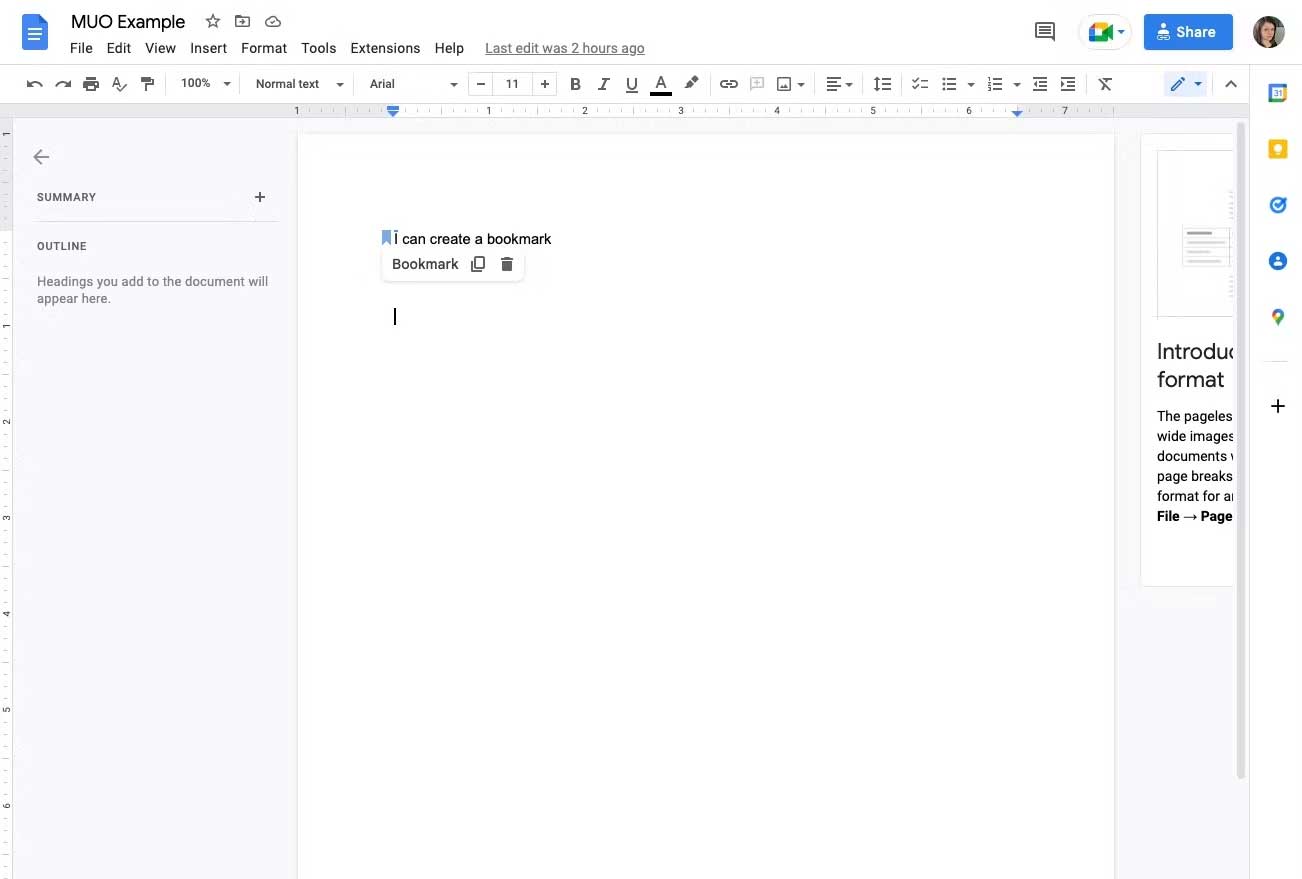The height and width of the screenshot is (879, 1302).
Task: Open the Insert menu
Action: (x=208, y=48)
